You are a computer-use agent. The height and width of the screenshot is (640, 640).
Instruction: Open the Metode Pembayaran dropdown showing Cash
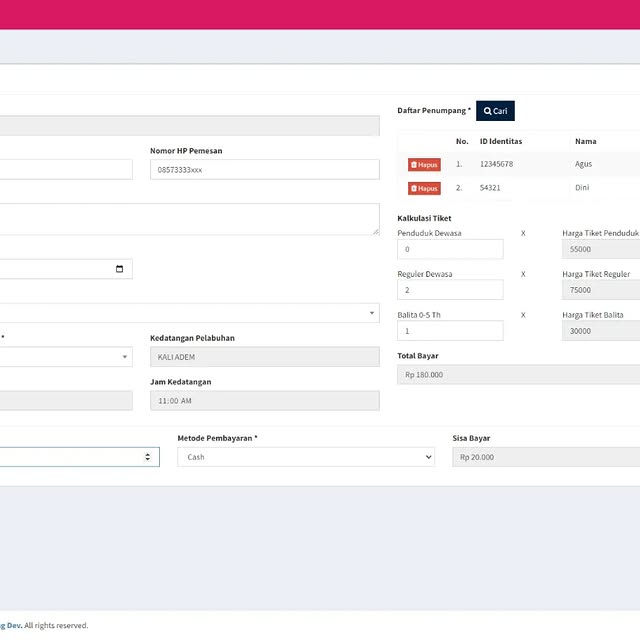(305, 457)
